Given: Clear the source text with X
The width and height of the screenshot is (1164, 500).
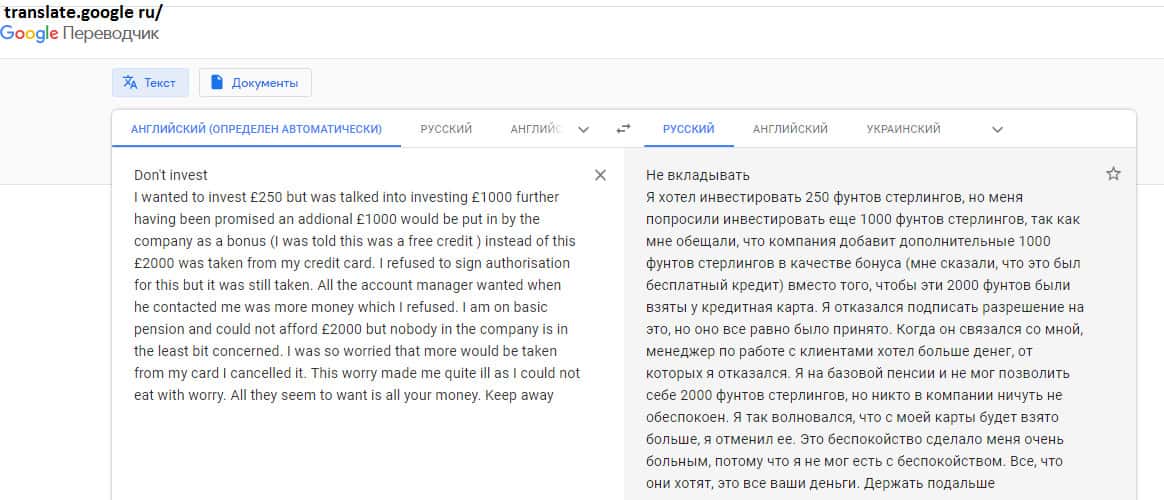Looking at the screenshot, I should [600, 175].
